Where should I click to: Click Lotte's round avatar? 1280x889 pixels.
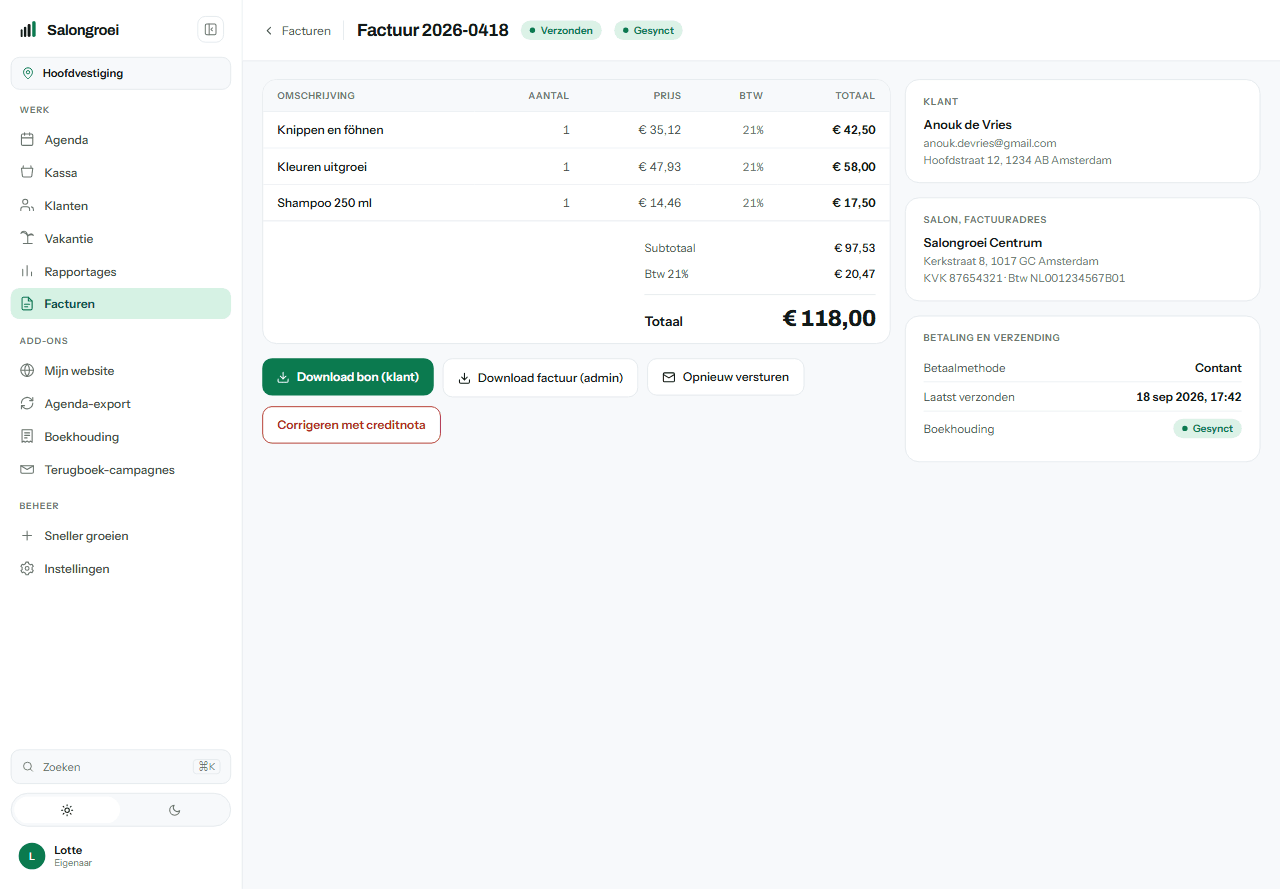[32, 856]
